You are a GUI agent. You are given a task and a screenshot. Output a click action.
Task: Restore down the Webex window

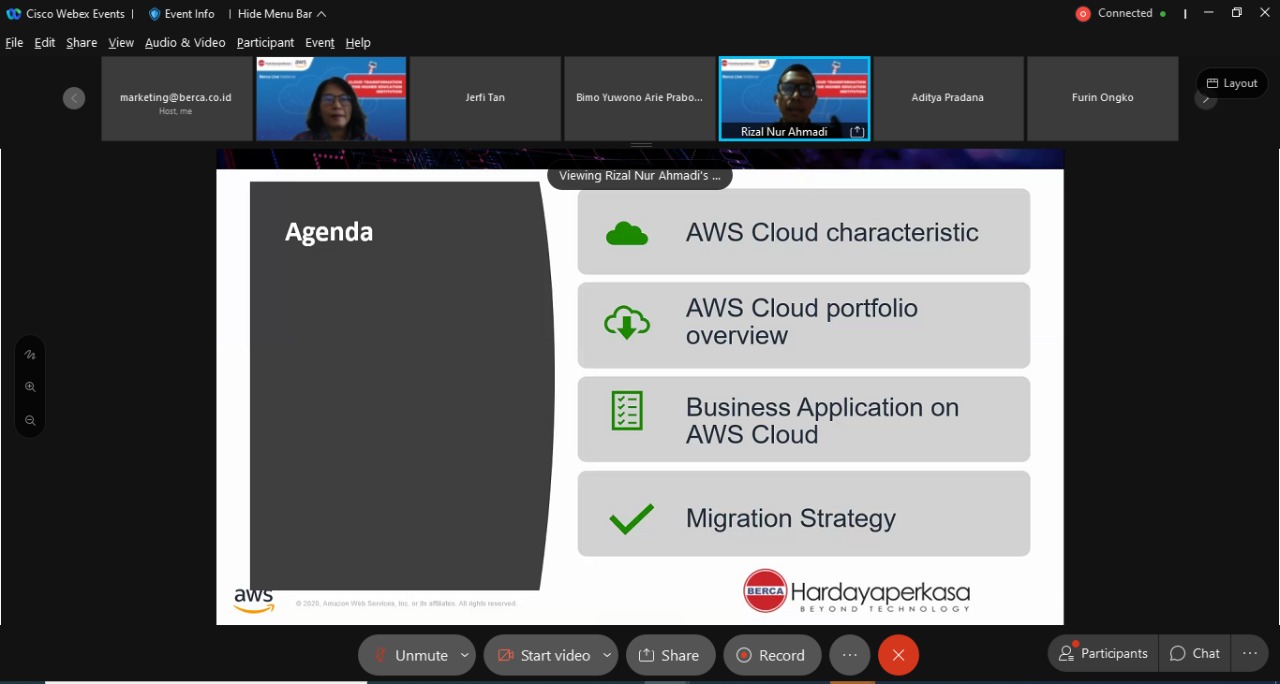pyautogui.click(x=1237, y=13)
